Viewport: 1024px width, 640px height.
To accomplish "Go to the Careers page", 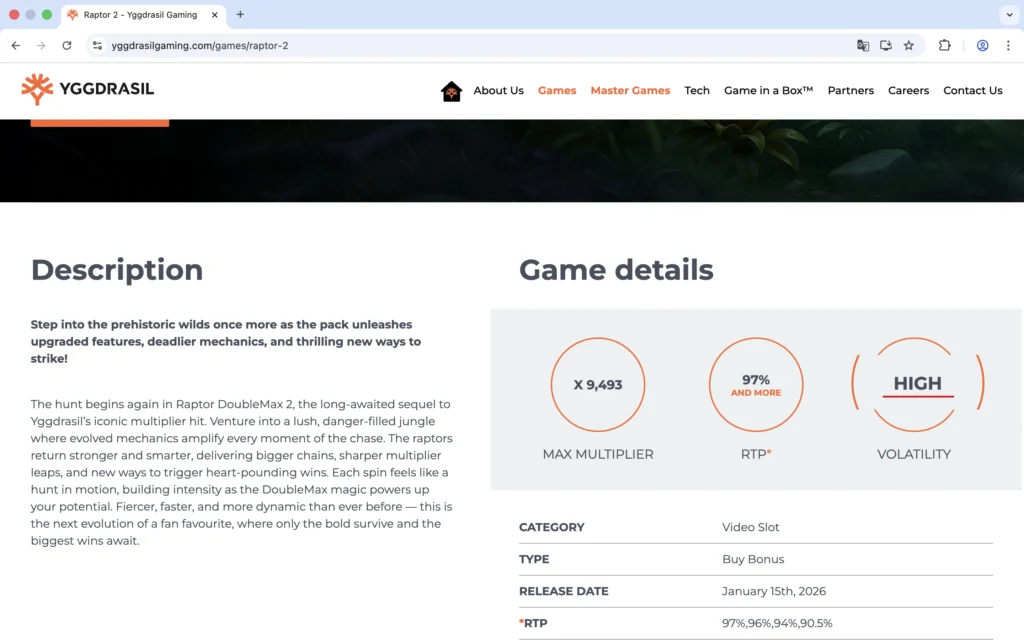I will (908, 91).
